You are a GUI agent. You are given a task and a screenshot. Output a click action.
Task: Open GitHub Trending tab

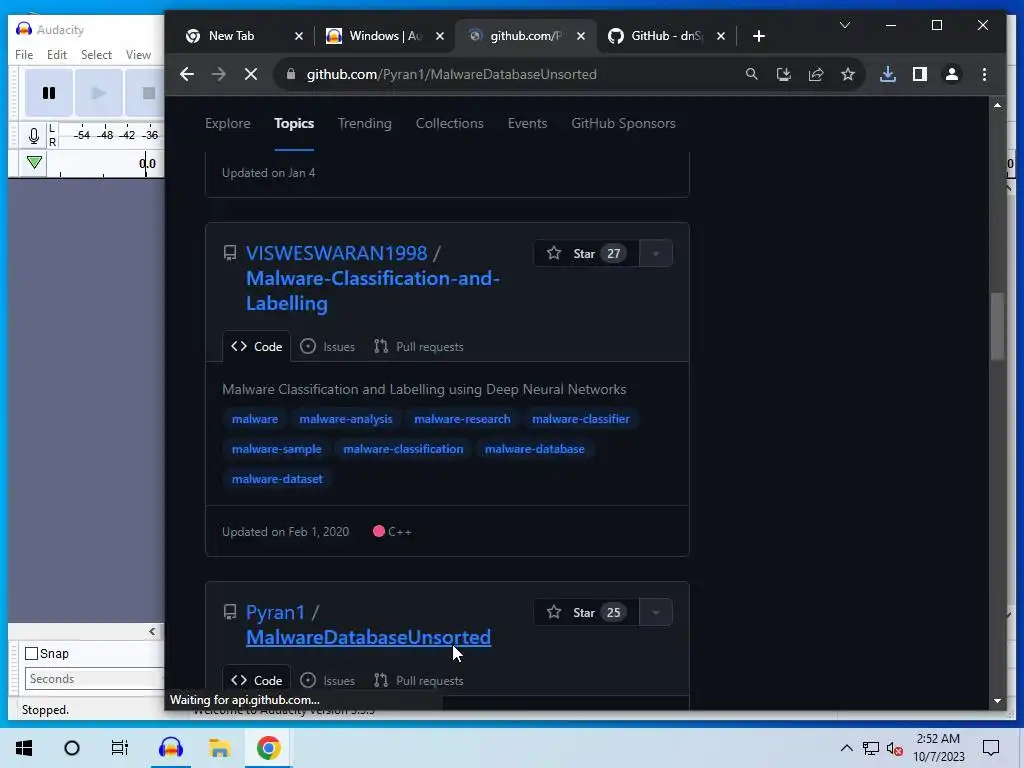point(364,123)
